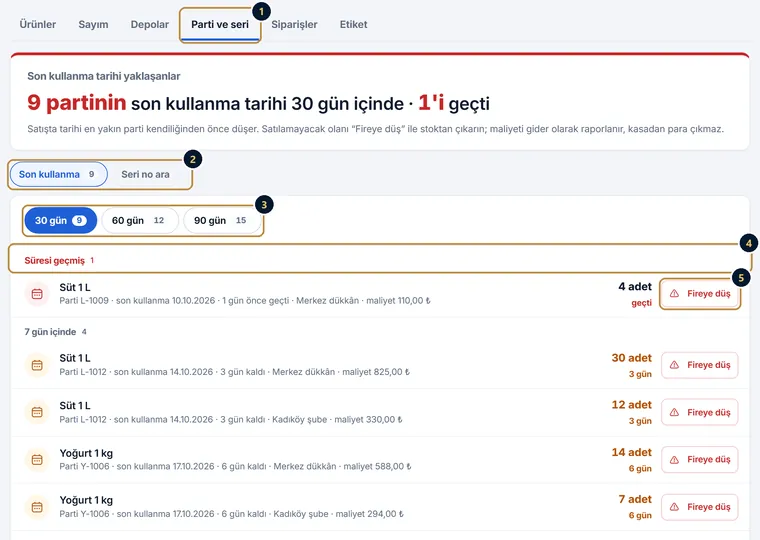Switch to the Etiket tab

point(353,24)
